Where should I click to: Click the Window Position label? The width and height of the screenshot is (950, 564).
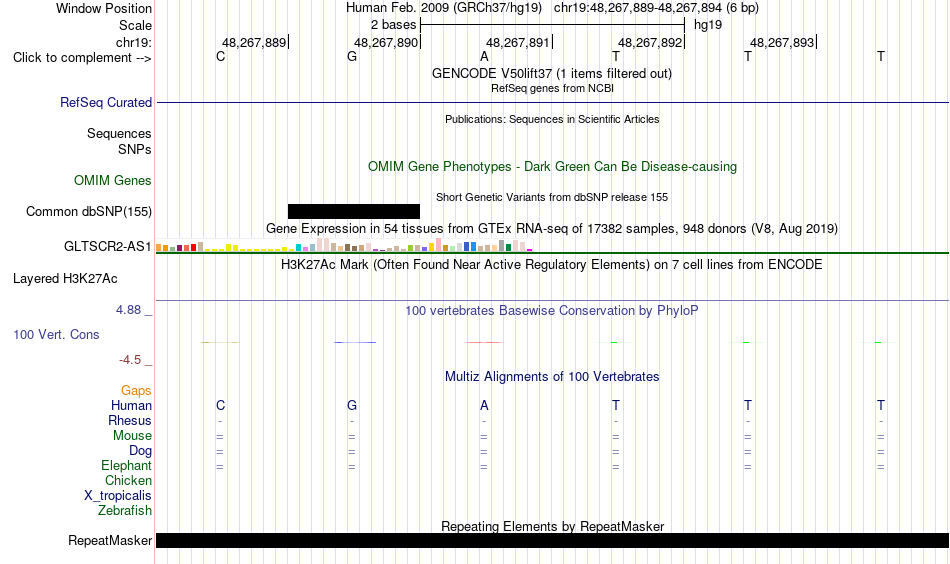[104, 8]
